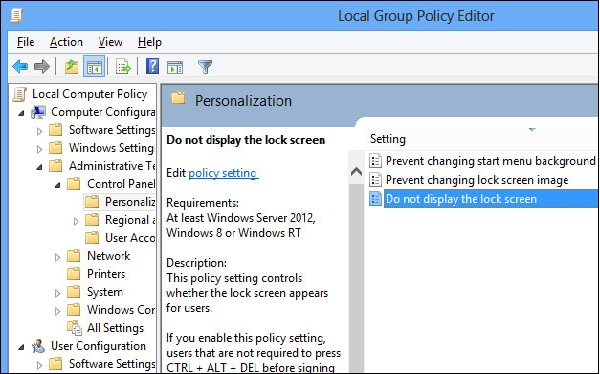
Task: Click icon beside Prevent changing lock screen image
Action: coord(375,180)
